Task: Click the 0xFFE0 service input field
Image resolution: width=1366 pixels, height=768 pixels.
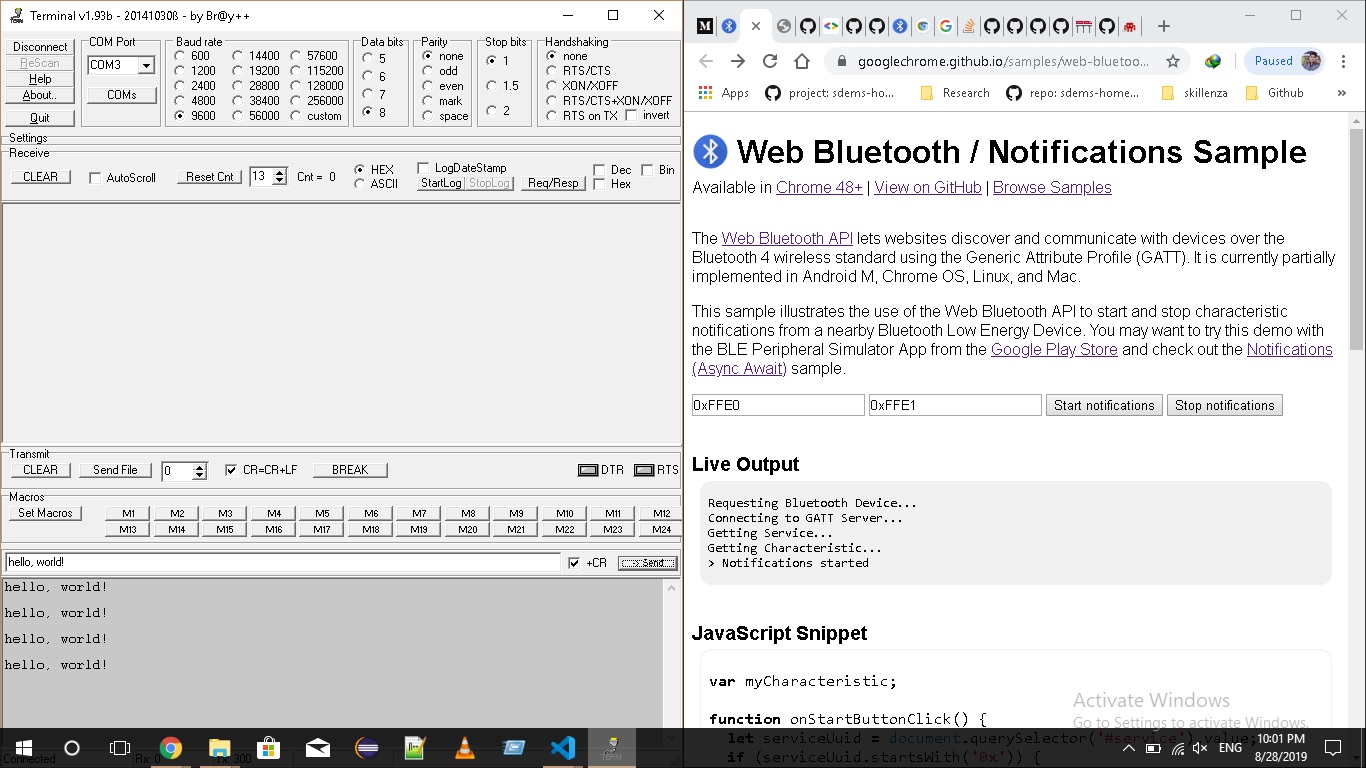Action: coord(778,405)
